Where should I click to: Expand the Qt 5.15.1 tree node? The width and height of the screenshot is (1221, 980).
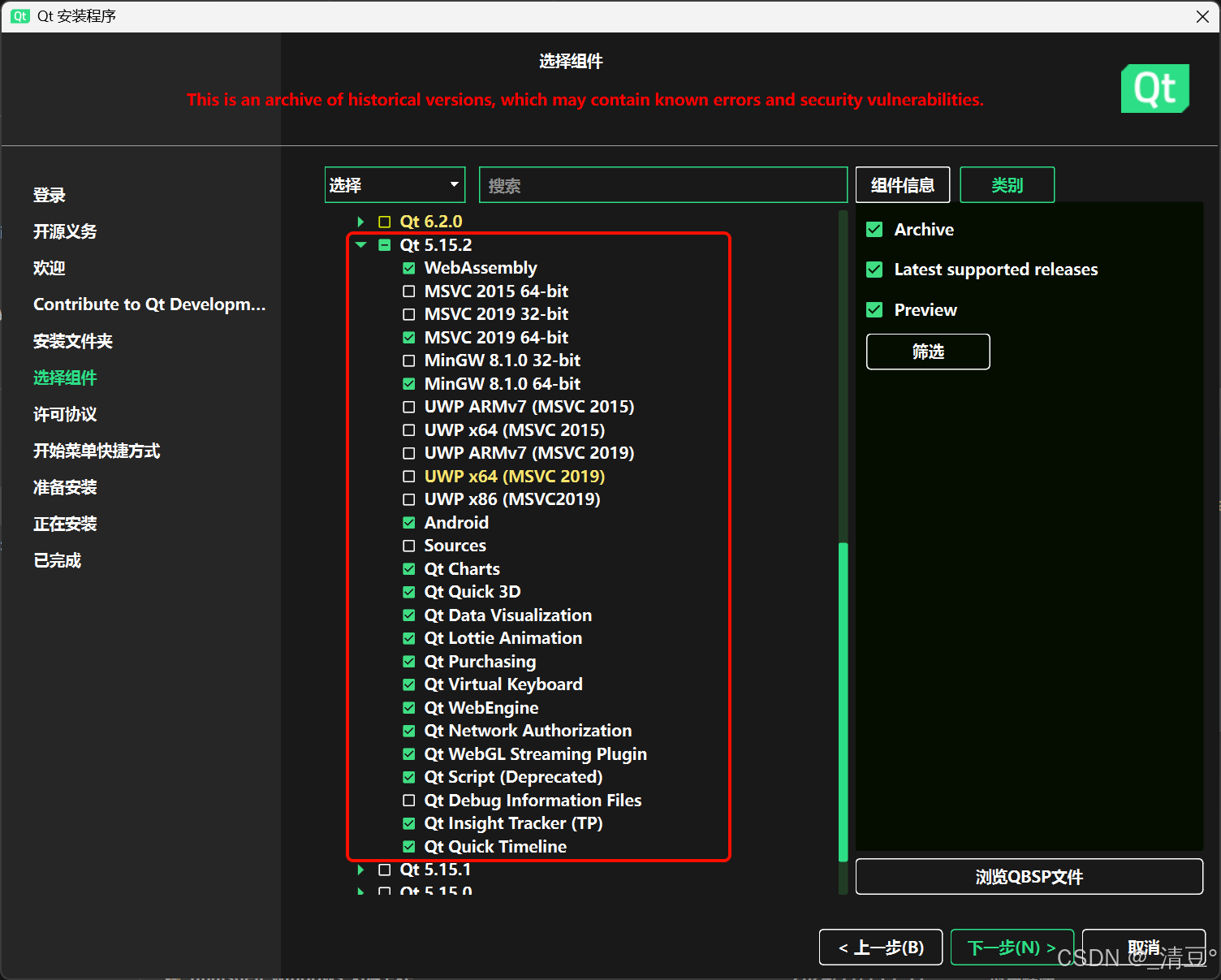tap(360, 870)
